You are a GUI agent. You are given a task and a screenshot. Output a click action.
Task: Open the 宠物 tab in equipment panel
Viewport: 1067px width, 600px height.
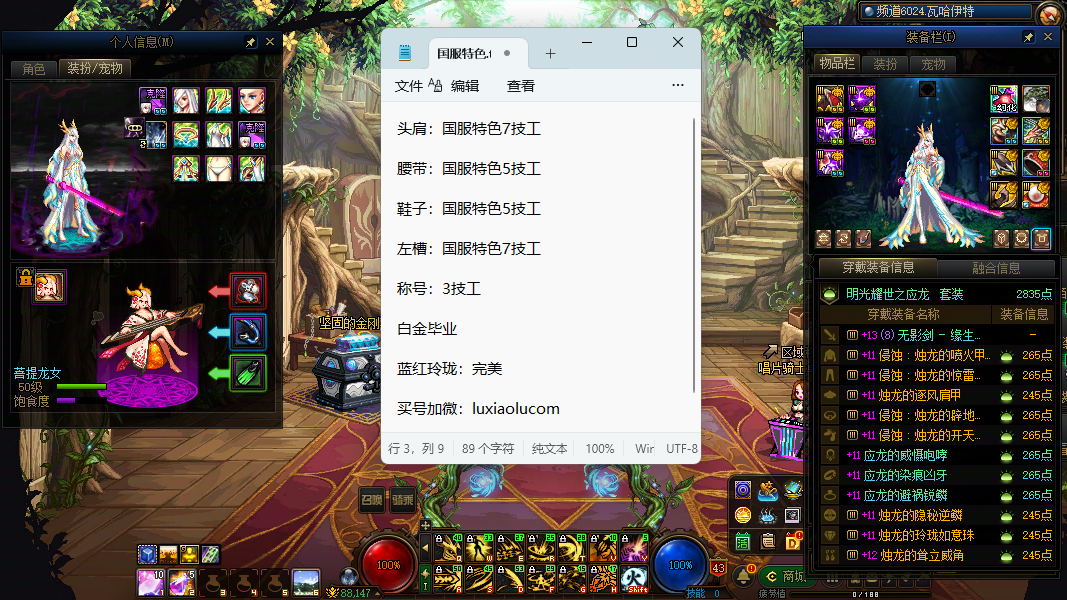coord(933,64)
